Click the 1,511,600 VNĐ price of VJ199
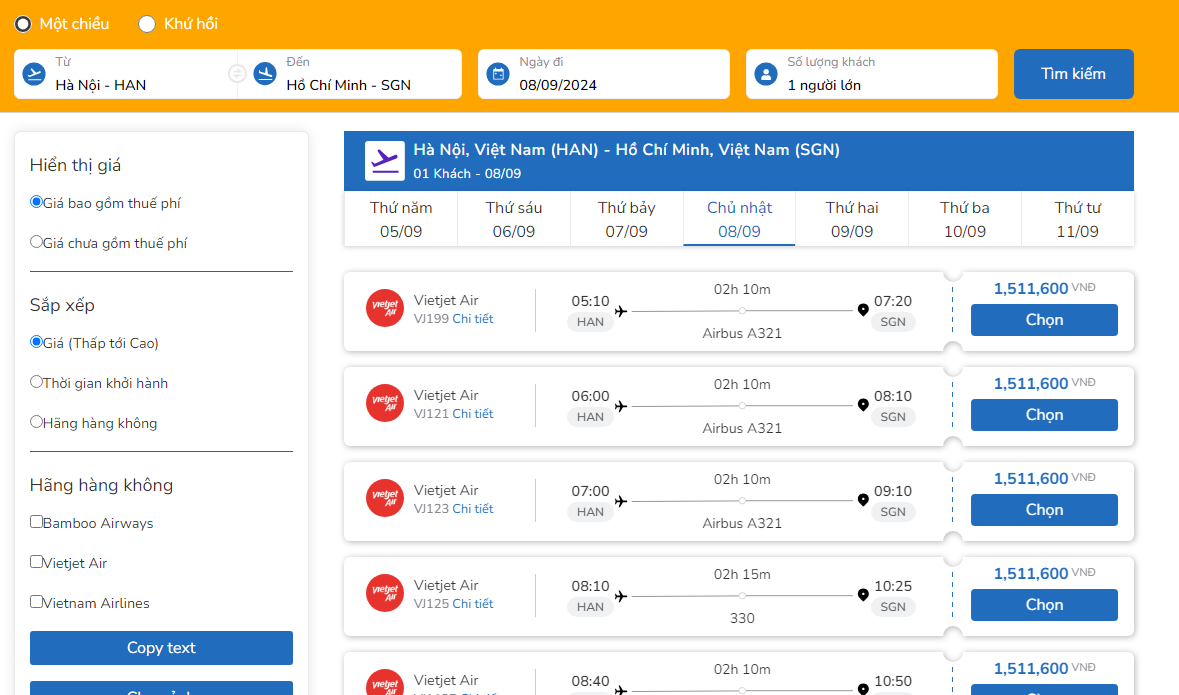Screen dimensions: 1179x695 pyautogui.click(x=1044, y=288)
